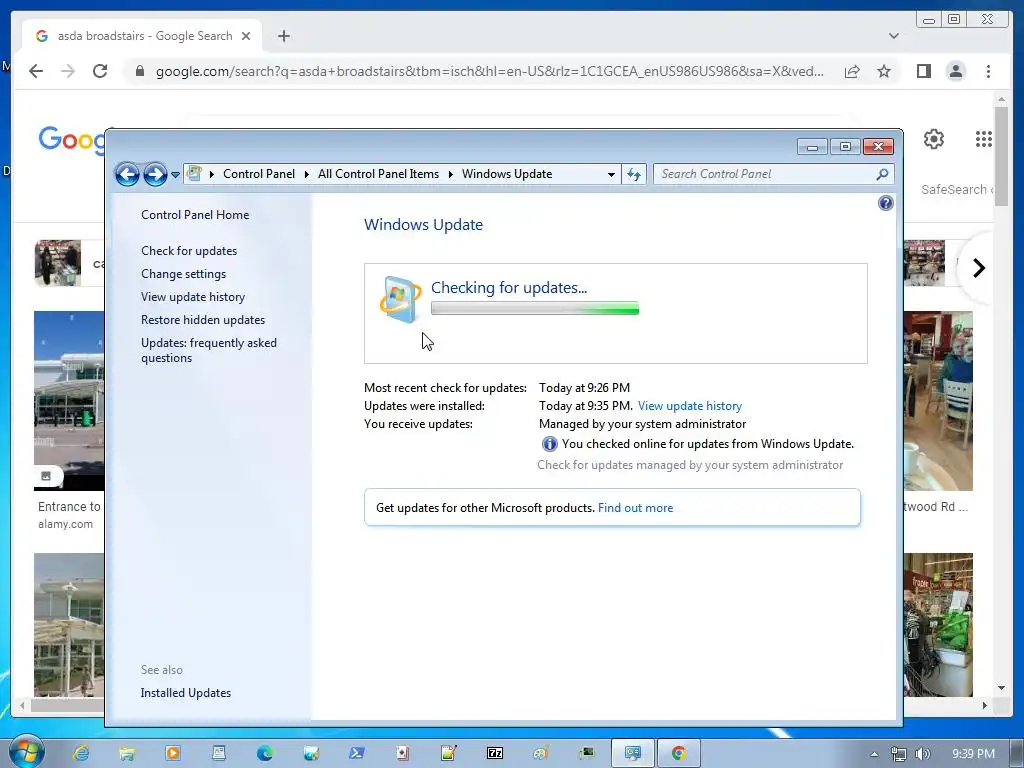
Task: Click the Chrome URL address bar
Action: click(490, 71)
